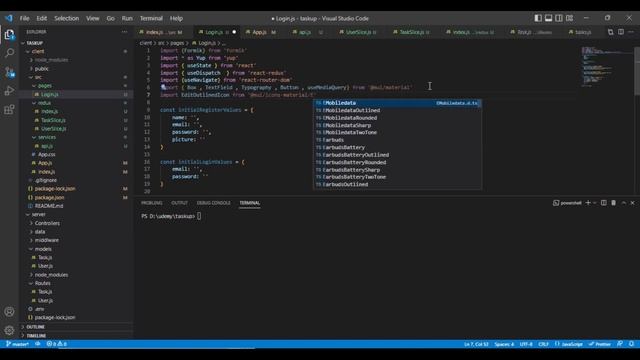Open editor more actions ellipsis
This screenshot has width=640, height=360.
click(x=631, y=32)
